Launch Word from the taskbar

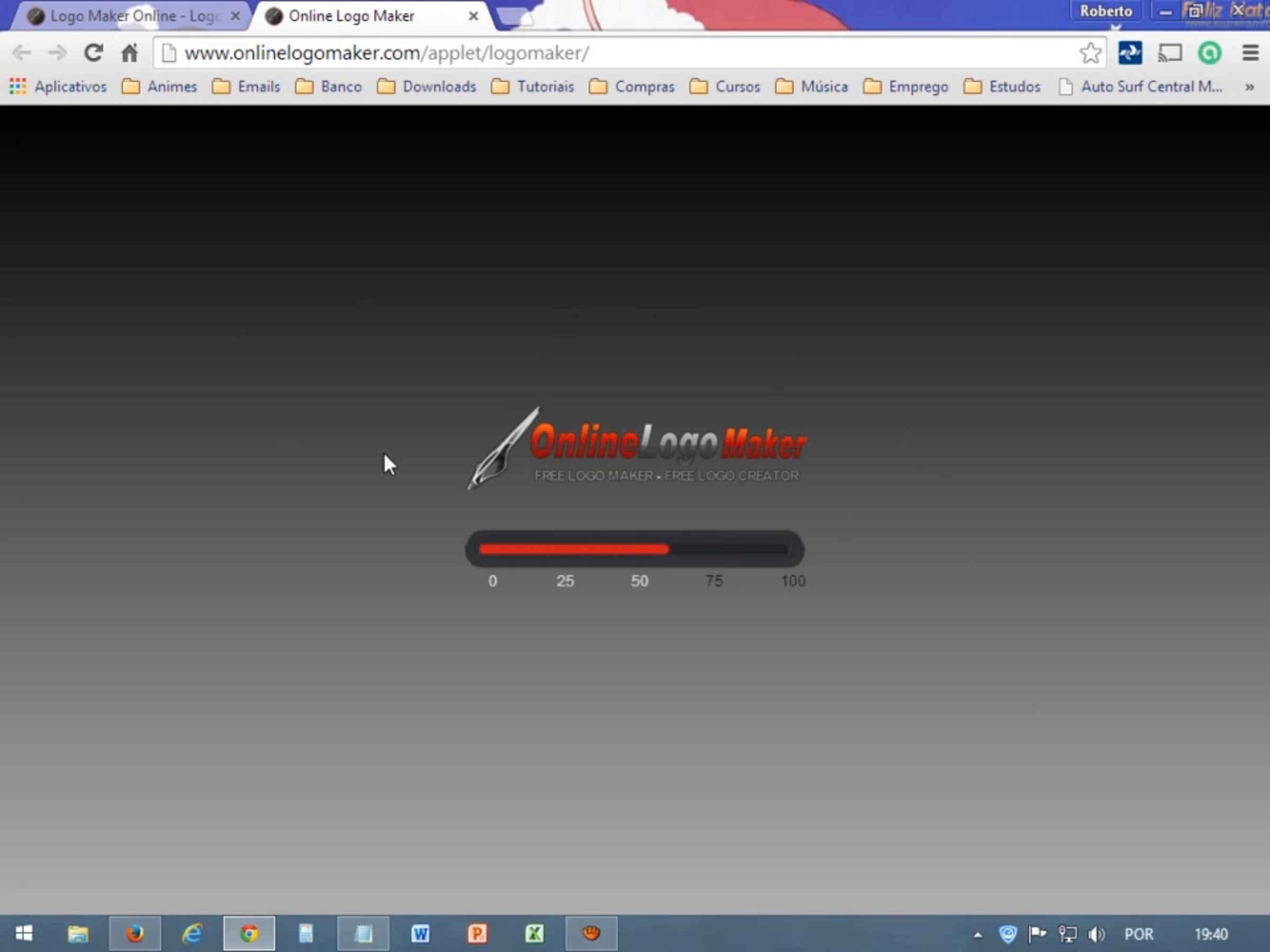[420, 933]
